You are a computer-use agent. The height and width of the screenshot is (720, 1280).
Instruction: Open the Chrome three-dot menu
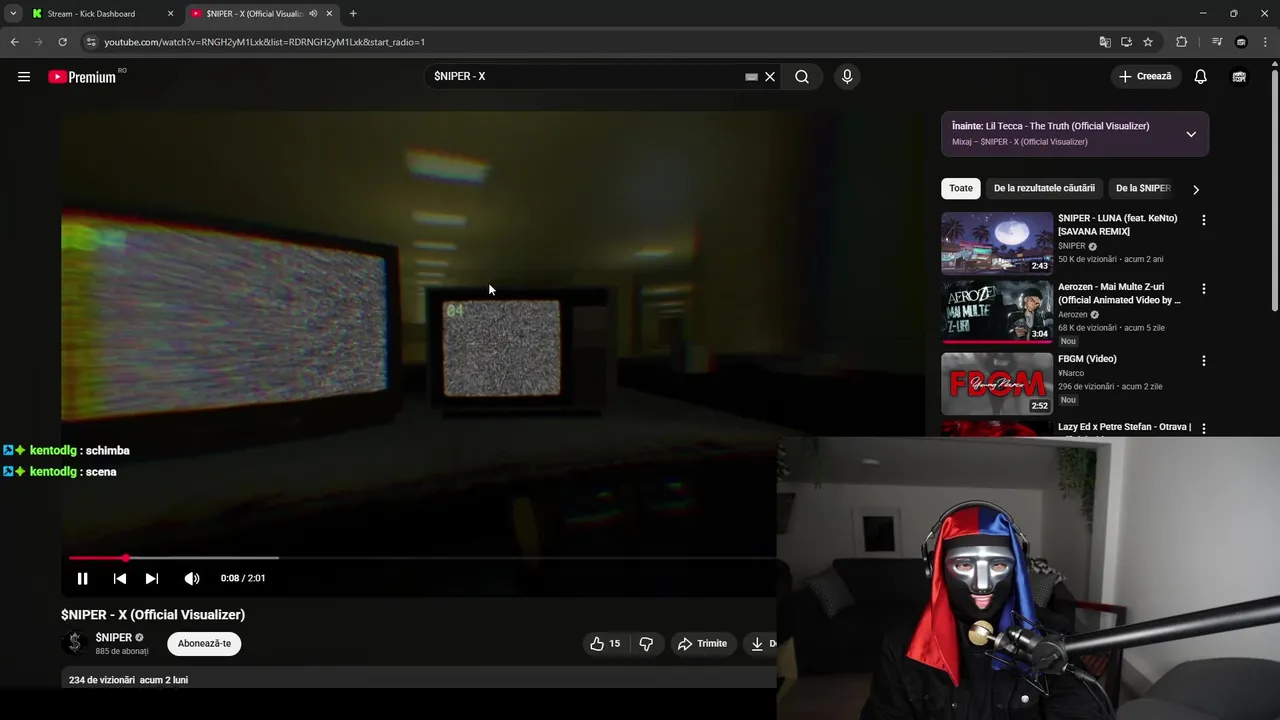1264,42
